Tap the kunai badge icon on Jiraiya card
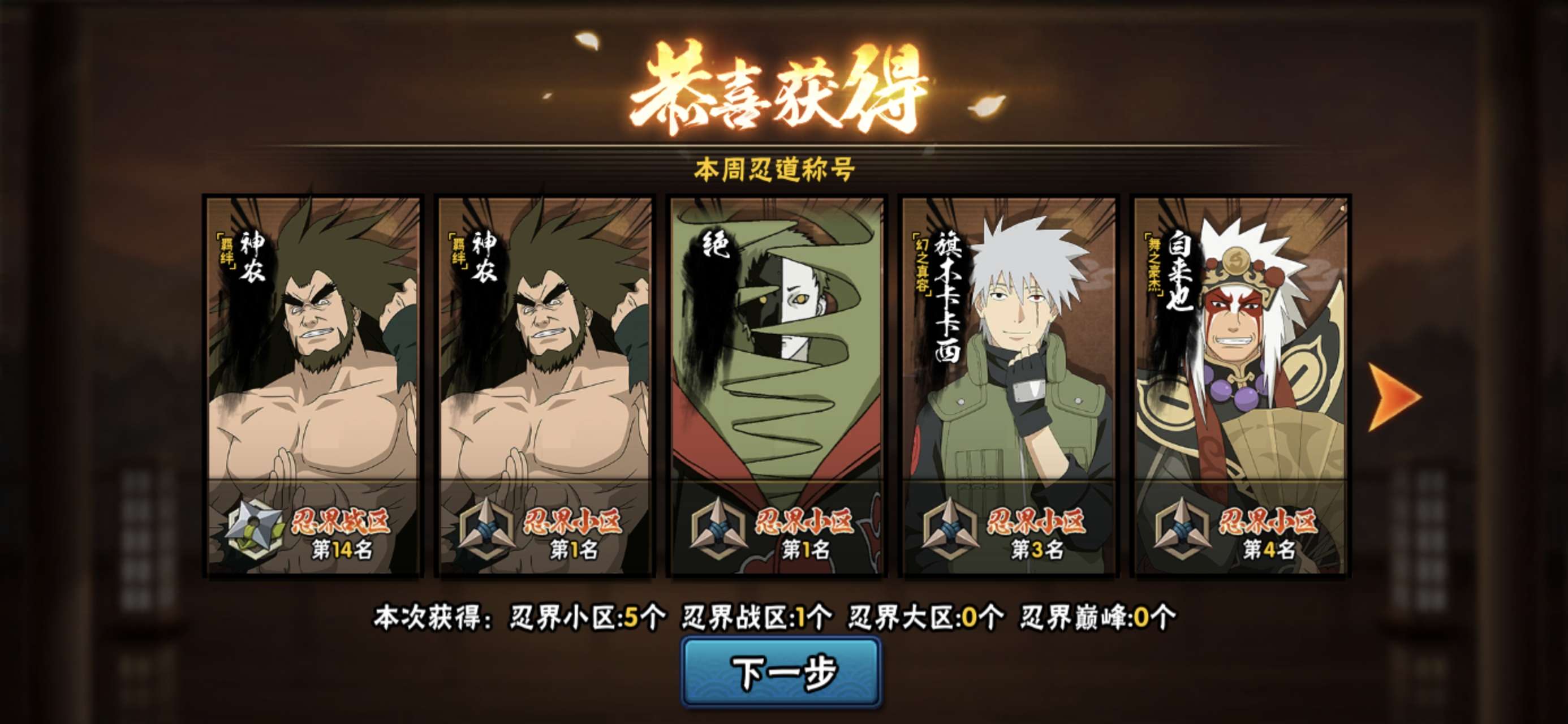Screen dimensions: 1568x724 point(1182,528)
